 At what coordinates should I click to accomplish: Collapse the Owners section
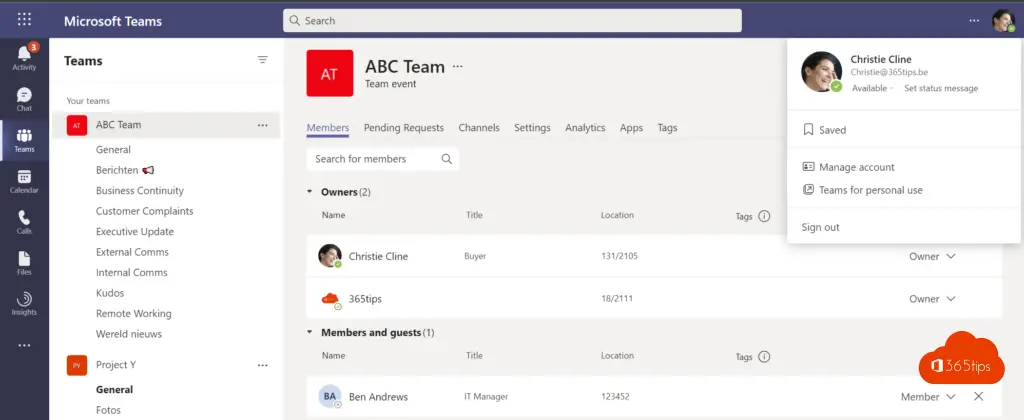click(x=310, y=191)
